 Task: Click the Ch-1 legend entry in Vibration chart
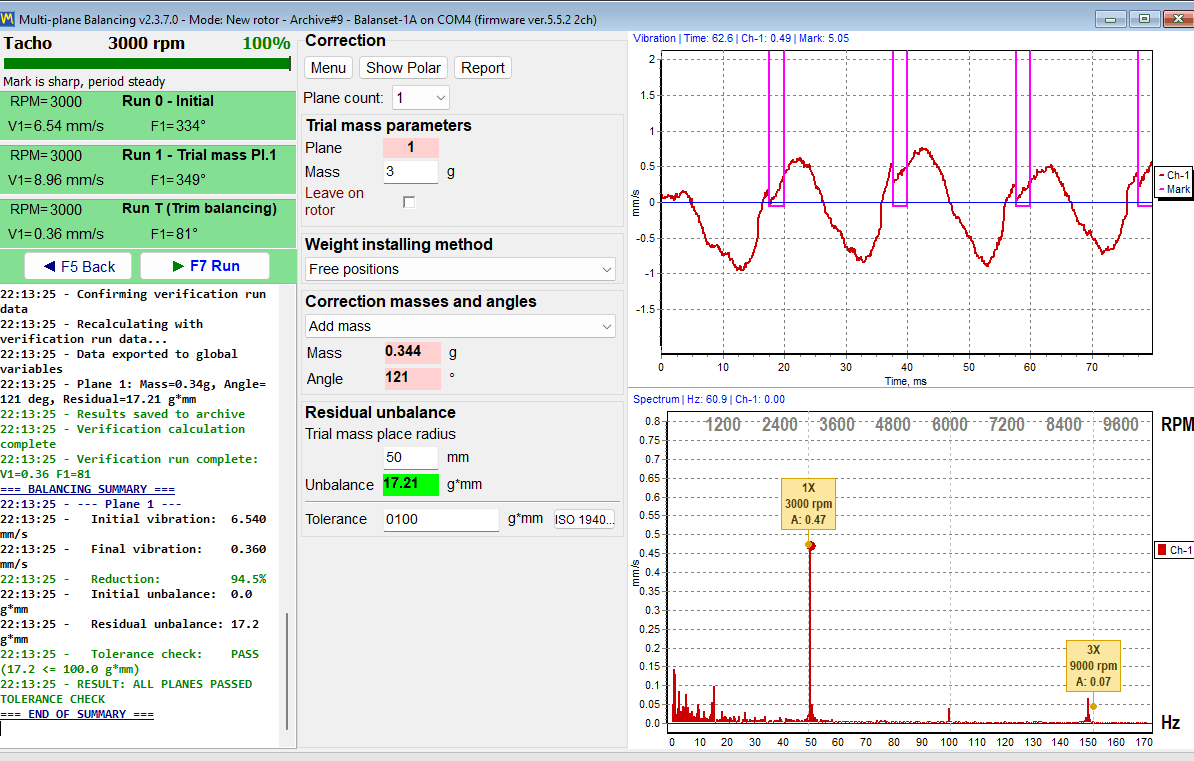[1173, 175]
